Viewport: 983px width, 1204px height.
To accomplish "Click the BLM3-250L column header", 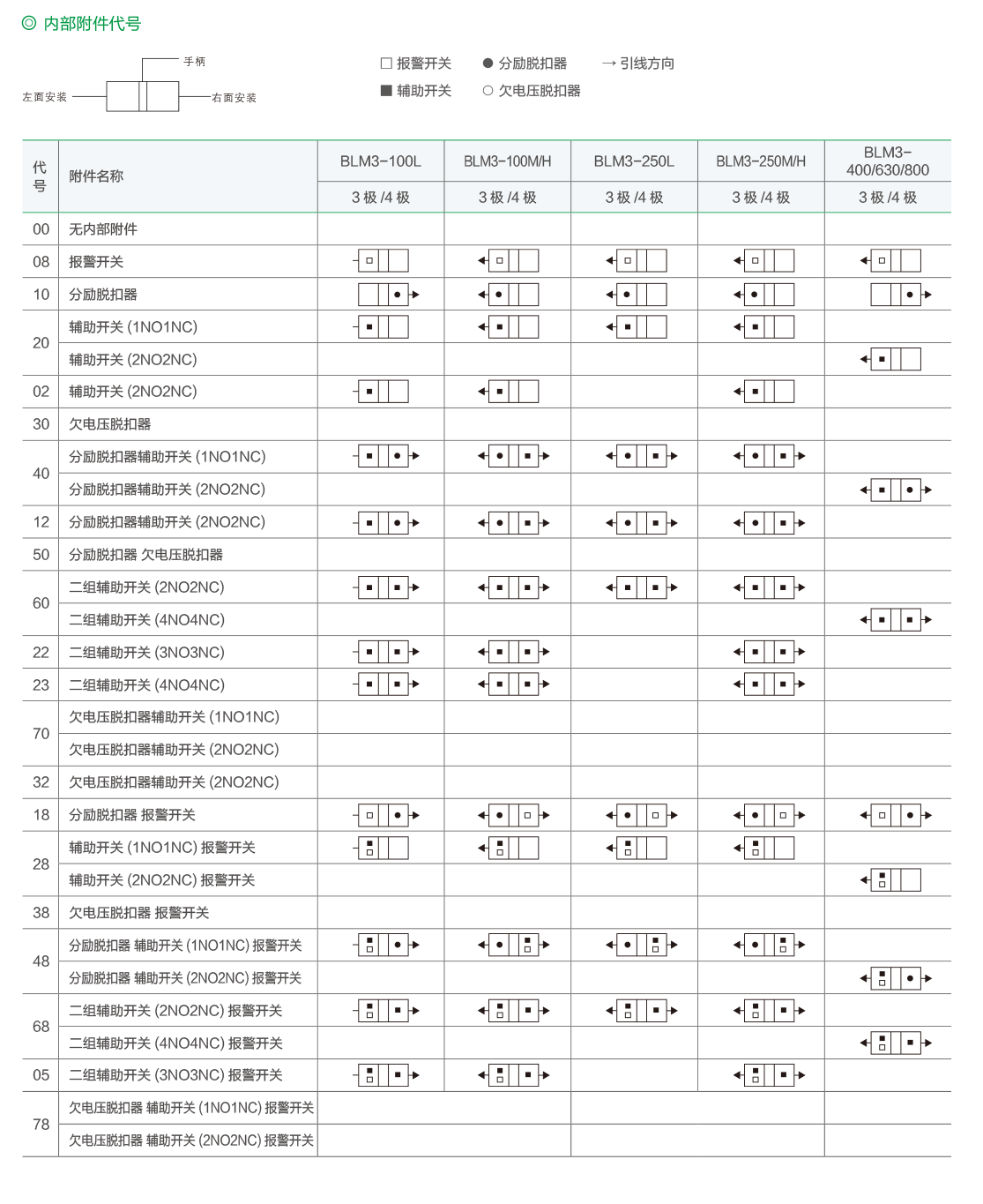I will (x=634, y=161).
